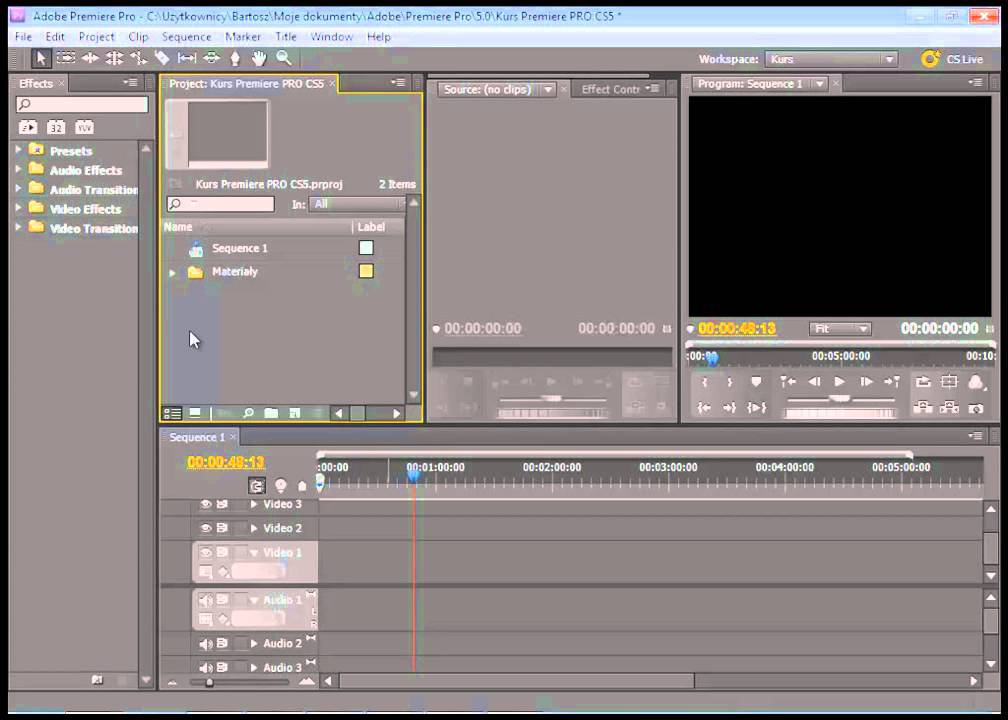Screen dimensions: 1008x720
Task: Expand the Video Effects folder
Action: [18, 208]
